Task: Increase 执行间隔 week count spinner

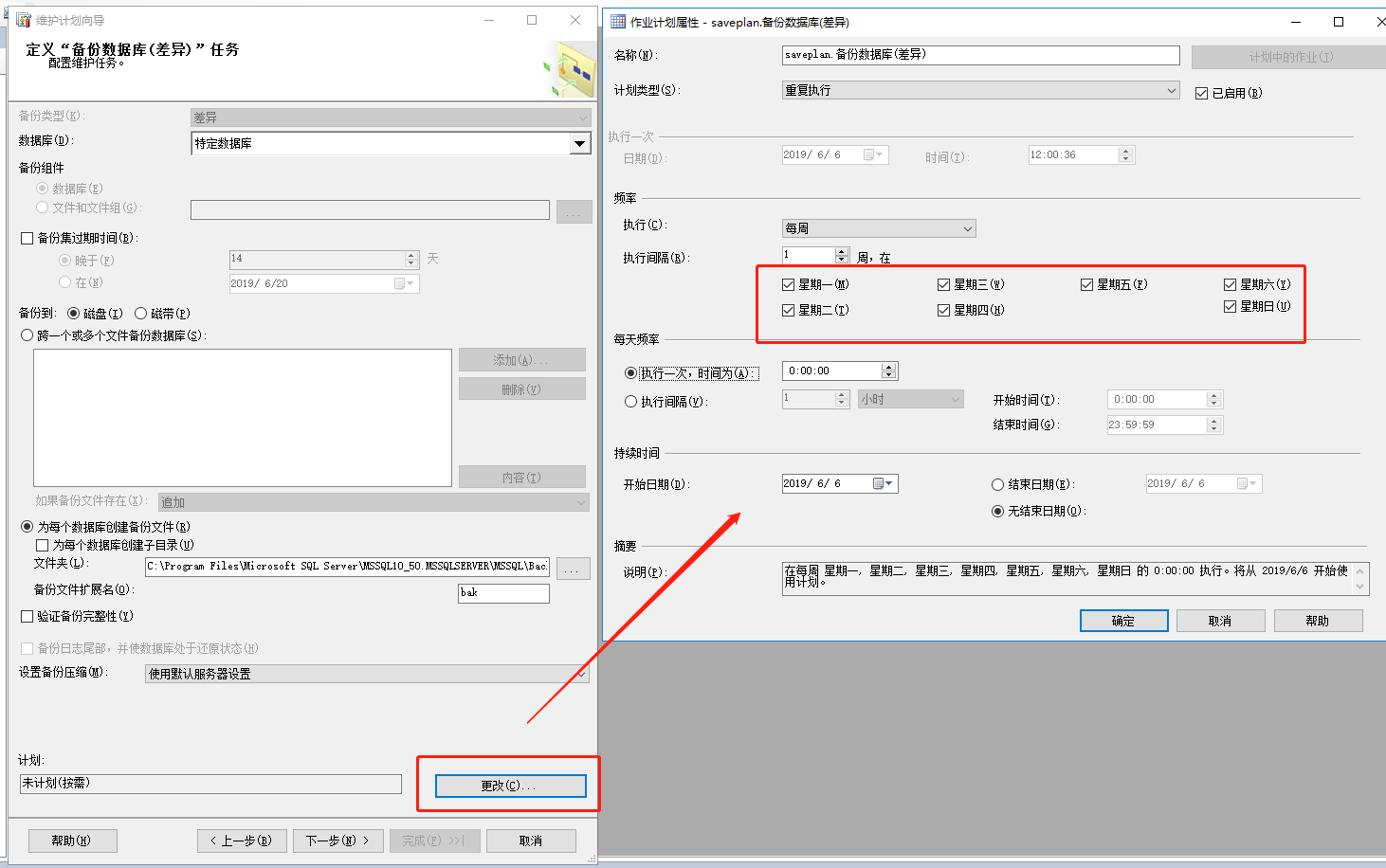Action: 842,252
